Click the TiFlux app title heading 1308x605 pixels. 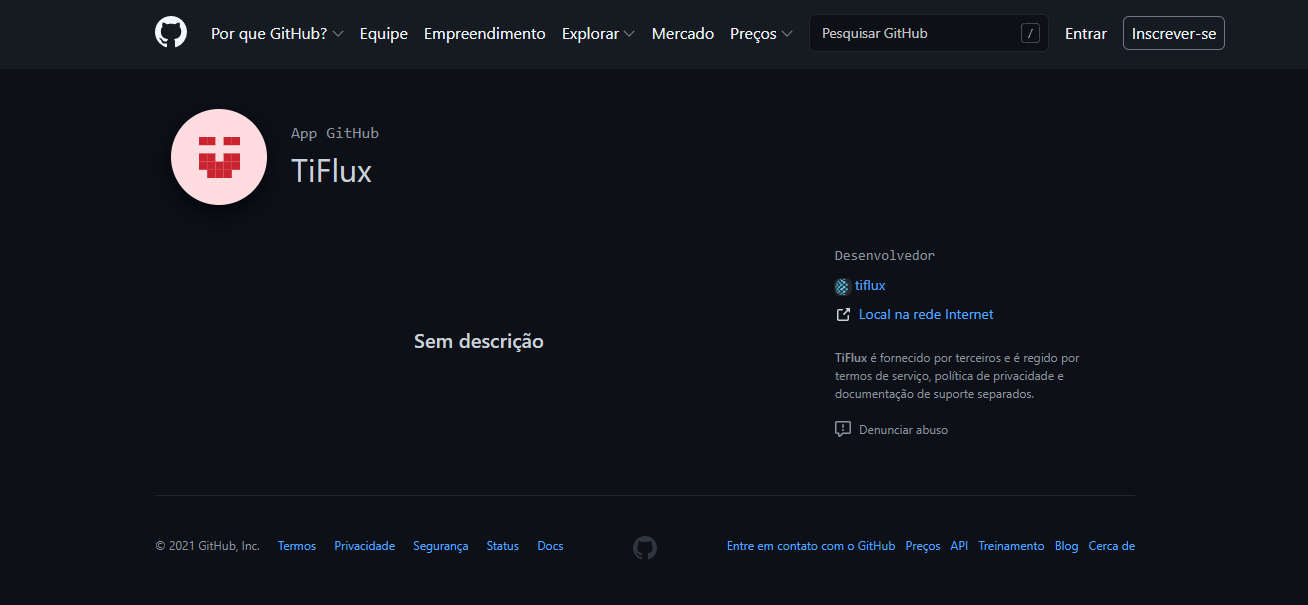click(x=331, y=171)
